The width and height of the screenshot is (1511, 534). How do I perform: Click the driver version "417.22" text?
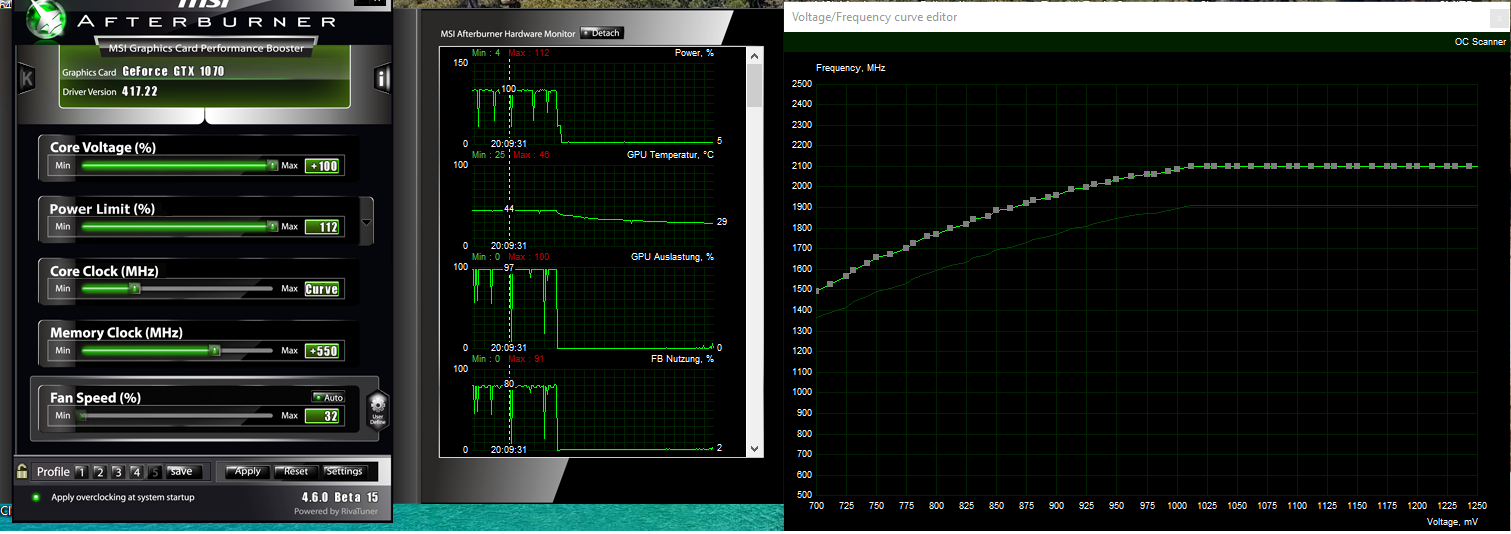coord(142,91)
